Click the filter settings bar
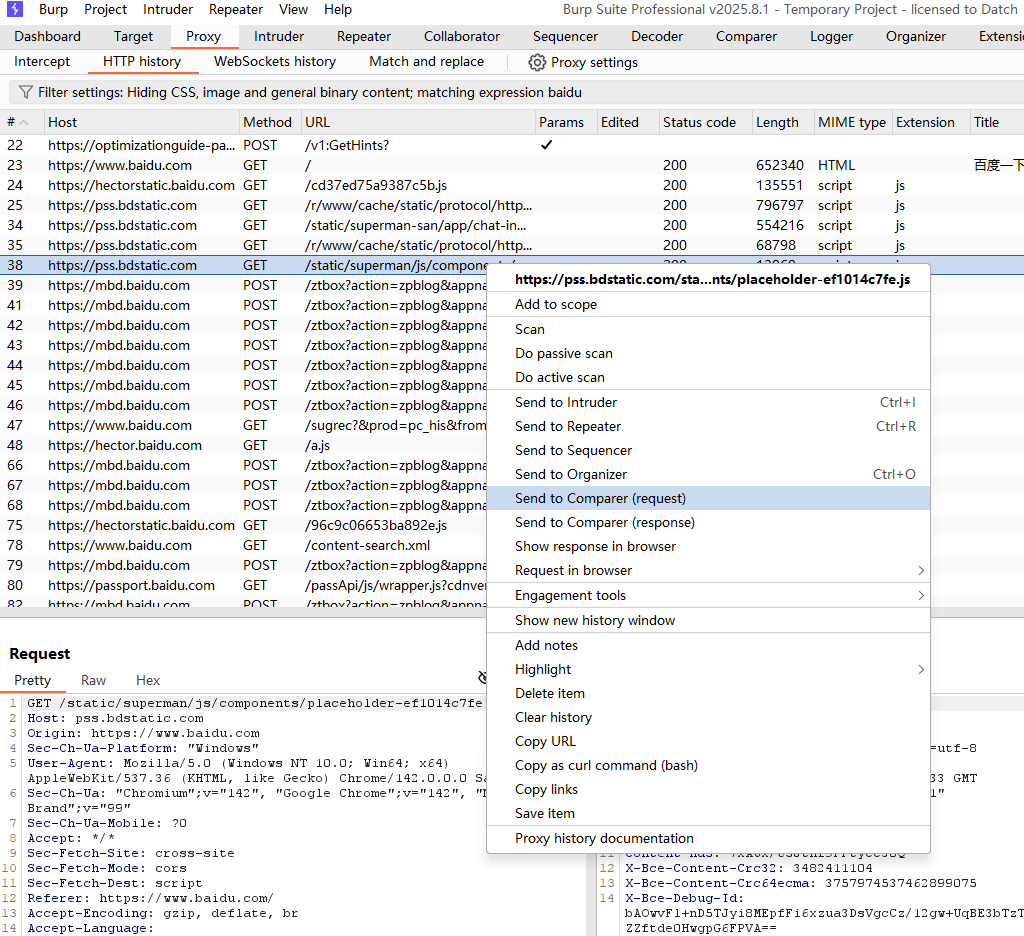 (516, 92)
